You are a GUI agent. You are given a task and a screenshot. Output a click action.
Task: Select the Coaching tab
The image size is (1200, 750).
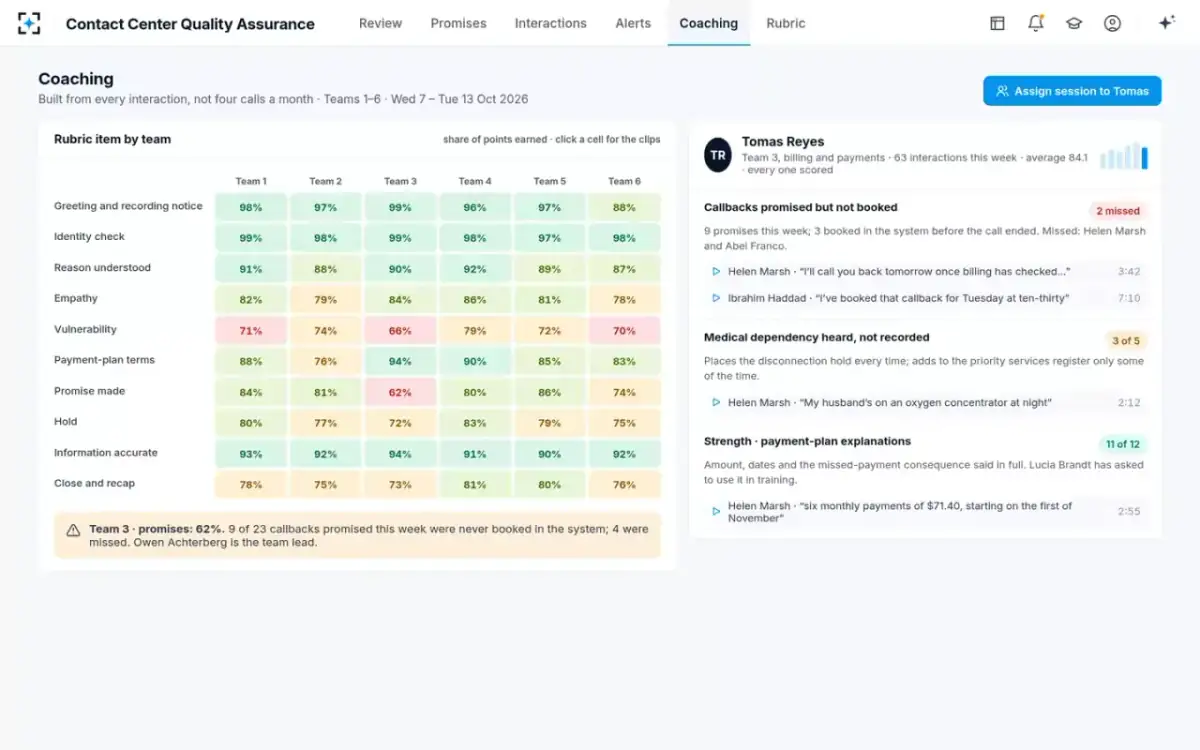(708, 23)
